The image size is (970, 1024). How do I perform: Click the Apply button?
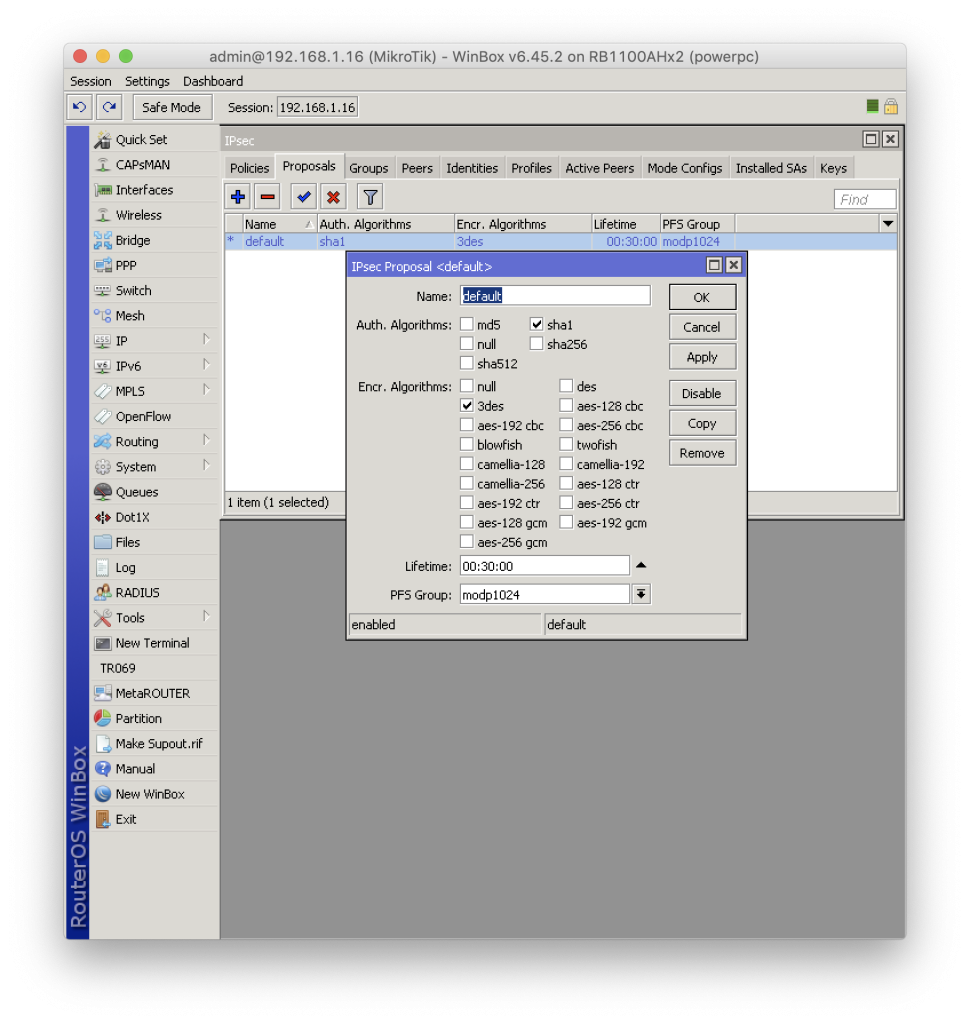pos(702,357)
